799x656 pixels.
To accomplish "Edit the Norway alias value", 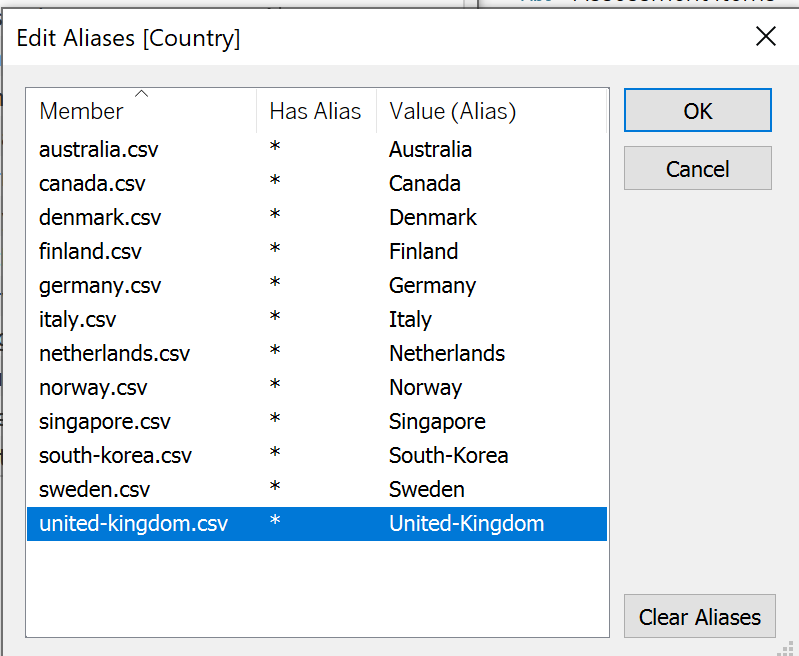I will click(425, 388).
